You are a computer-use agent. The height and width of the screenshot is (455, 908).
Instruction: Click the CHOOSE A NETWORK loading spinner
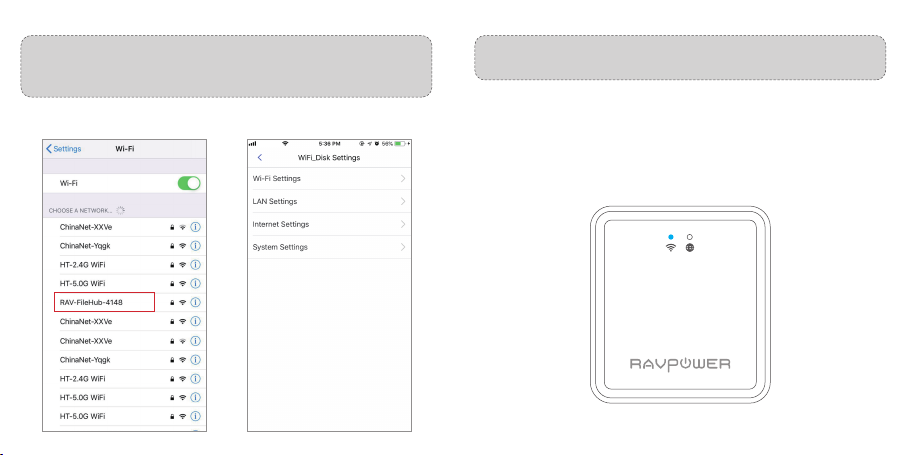click(120, 211)
